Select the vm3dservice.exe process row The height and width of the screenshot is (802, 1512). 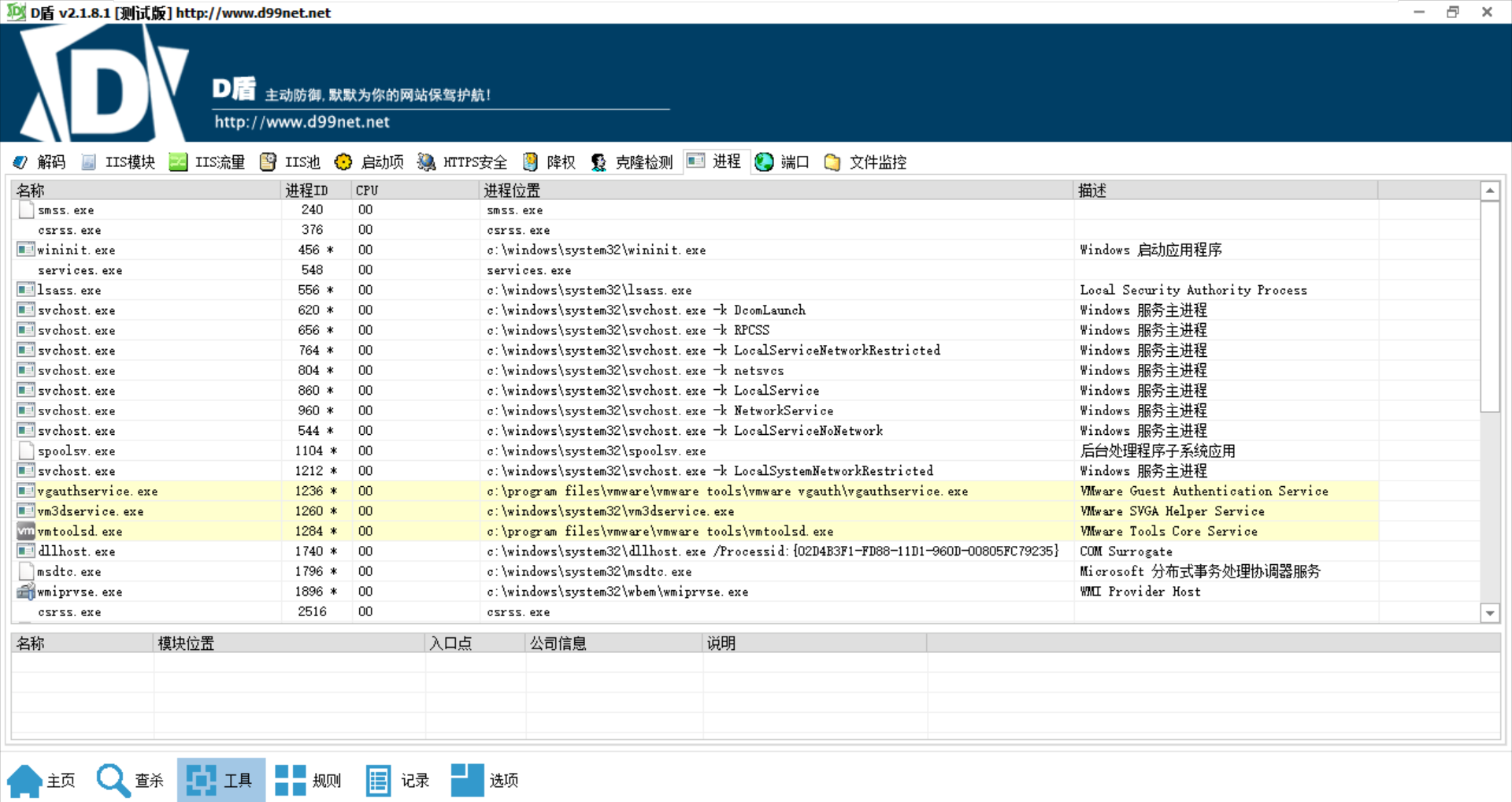pos(695,511)
